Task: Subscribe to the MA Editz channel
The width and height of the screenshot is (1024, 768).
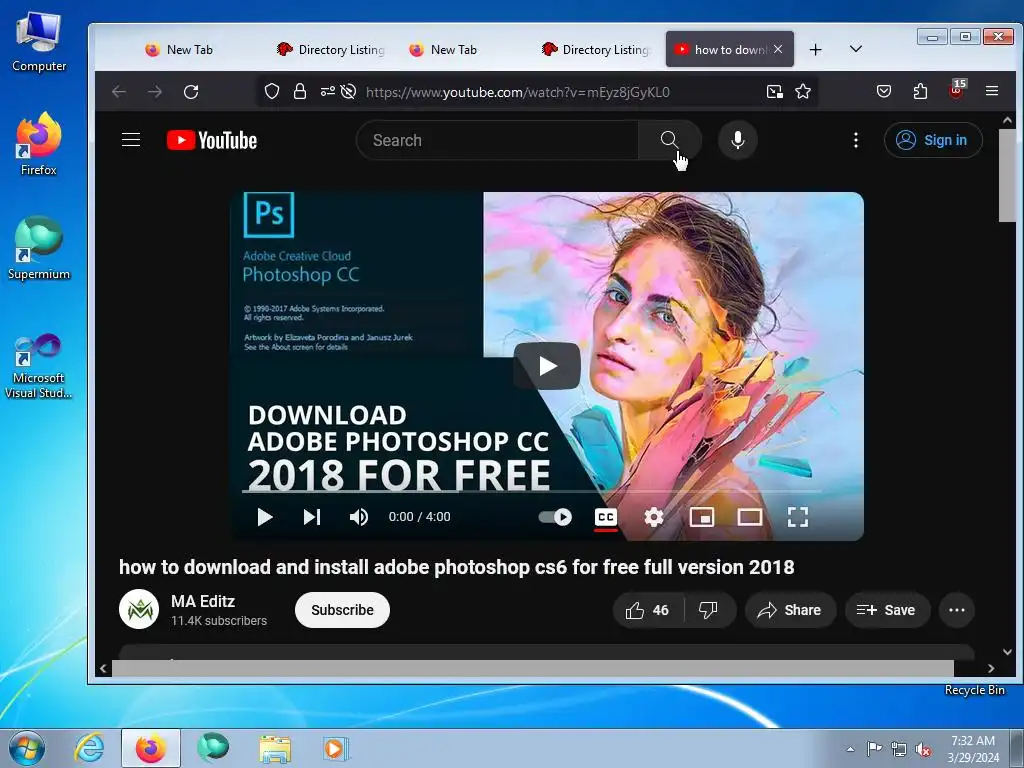Action: coord(342,610)
